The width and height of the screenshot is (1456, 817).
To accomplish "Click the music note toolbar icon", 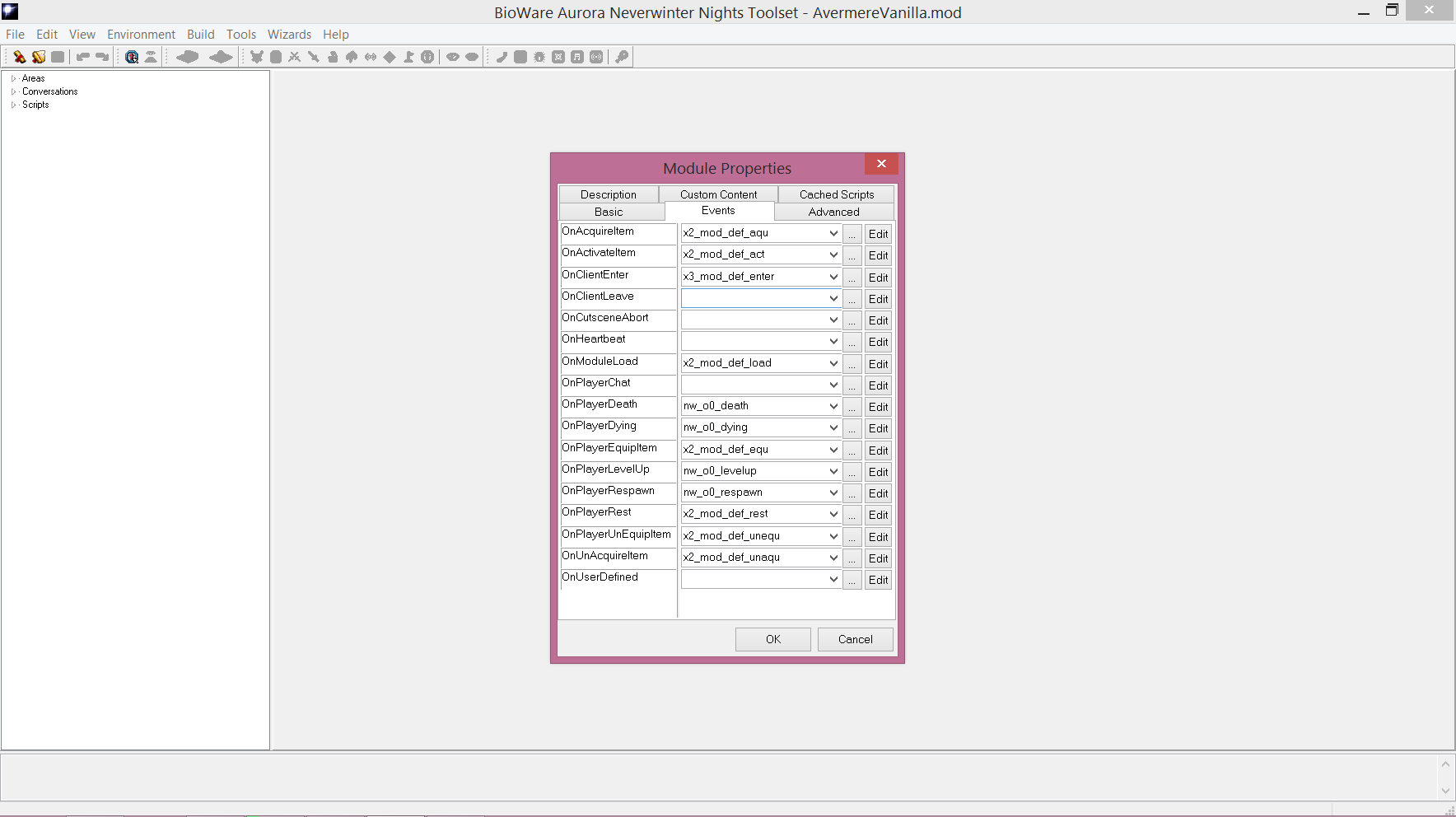I will click(x=577, y=57).
